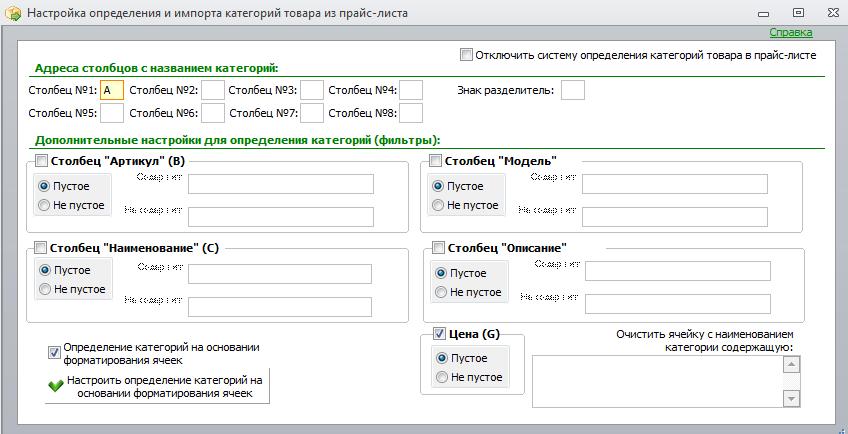Enable Отключить систему определения категорий checkbox
The height and width of the screenshot is (434, 848).
(466, 55)
